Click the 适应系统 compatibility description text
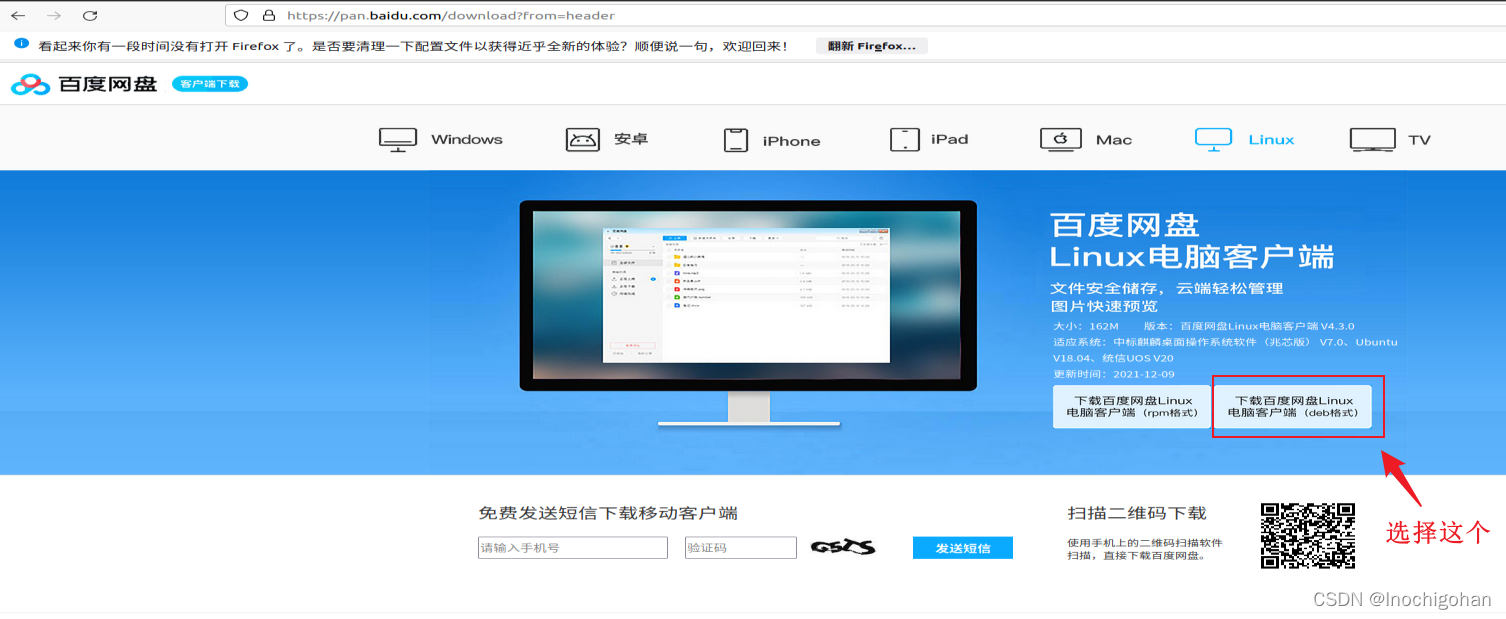1506x619 pixels. pos(1225,350)
